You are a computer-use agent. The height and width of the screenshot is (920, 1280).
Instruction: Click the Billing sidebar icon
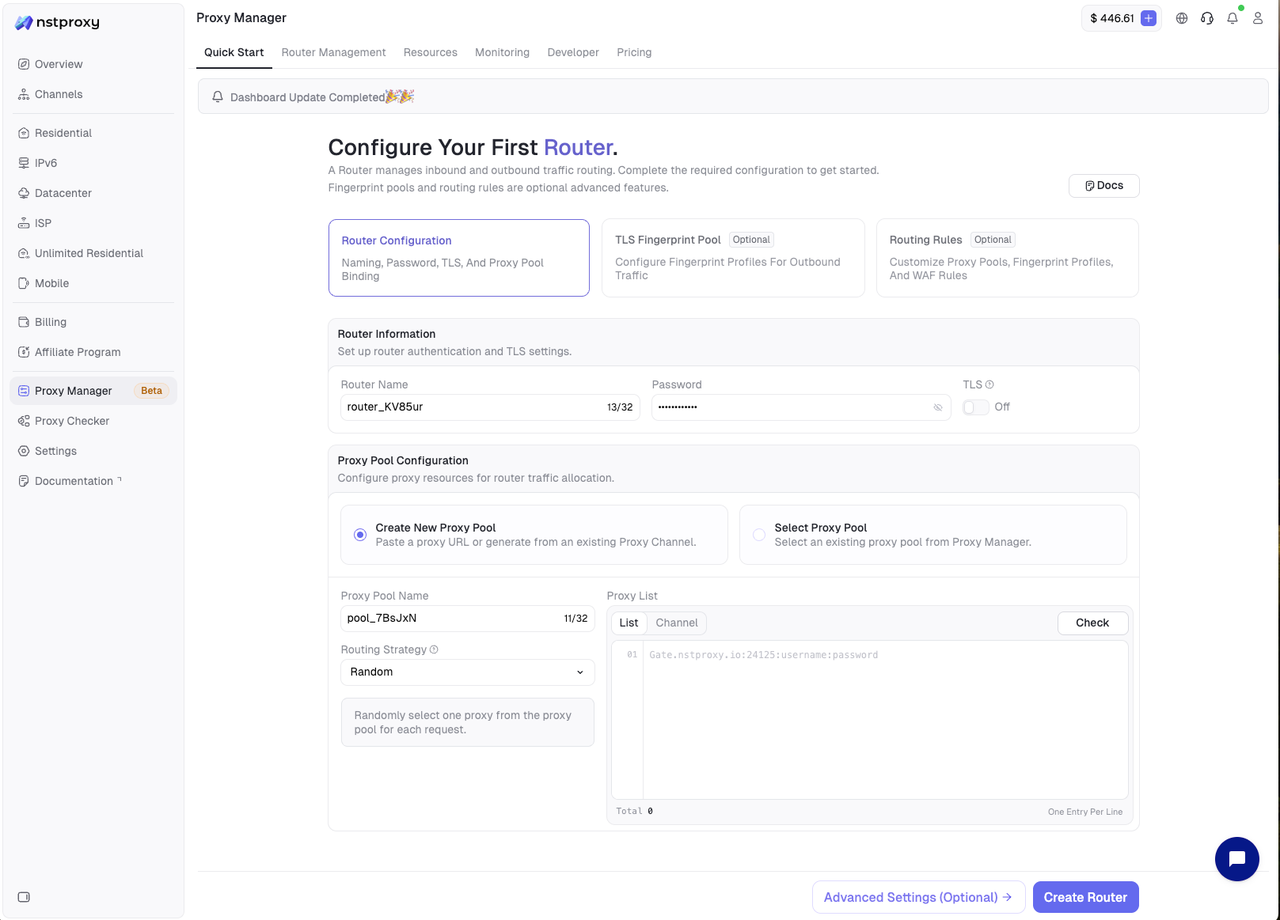coord(24,322)
